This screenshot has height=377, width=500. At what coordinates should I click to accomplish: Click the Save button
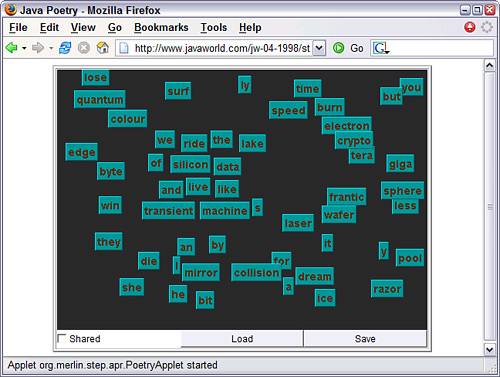pyautogui.click(x=365, y=339)
